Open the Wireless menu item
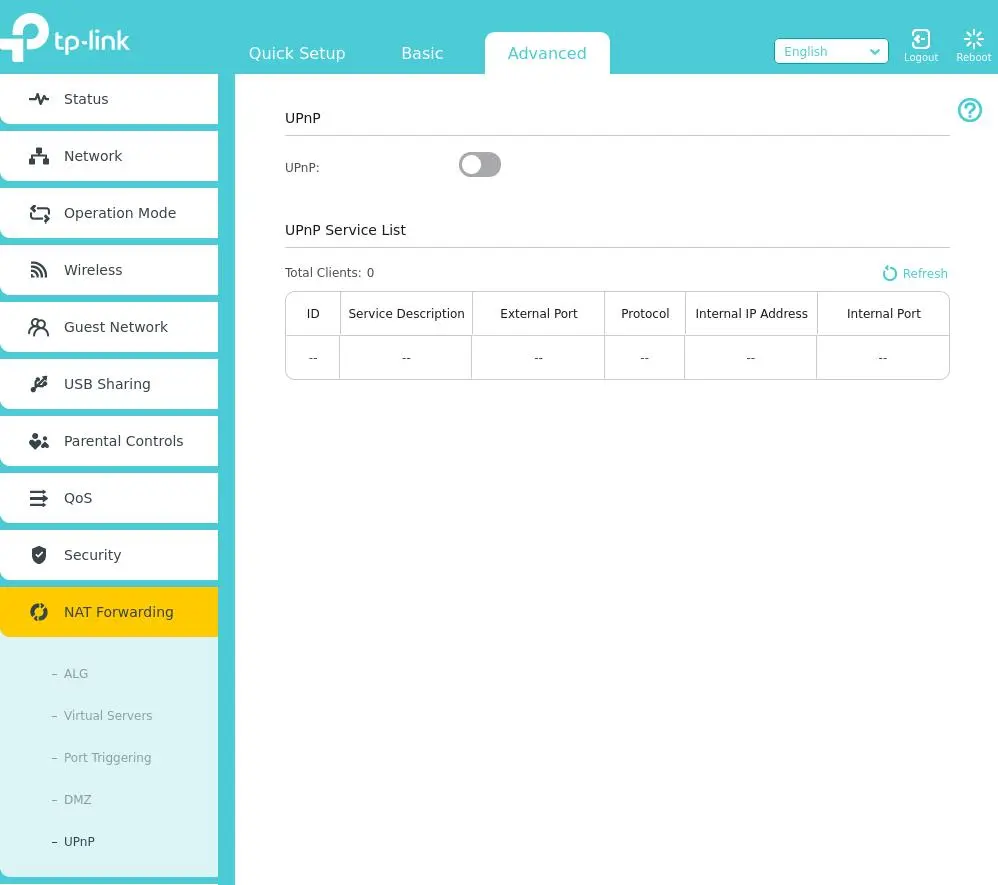The height and width of the screenshot is (885, 998). click(x=109, y=270)
